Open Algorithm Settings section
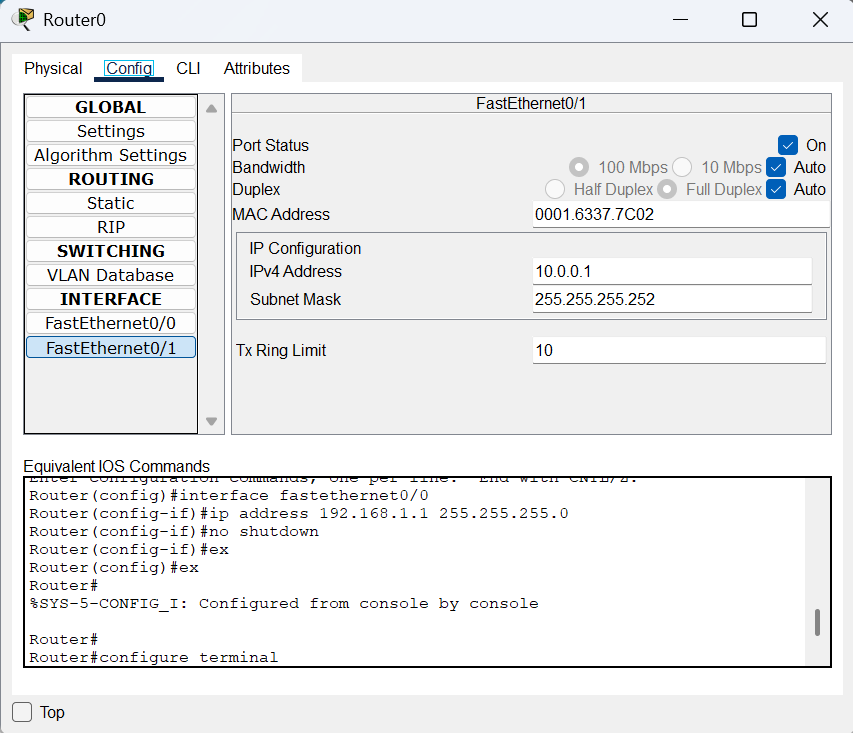This screenshot has width=853, height=733. (111, 155)
